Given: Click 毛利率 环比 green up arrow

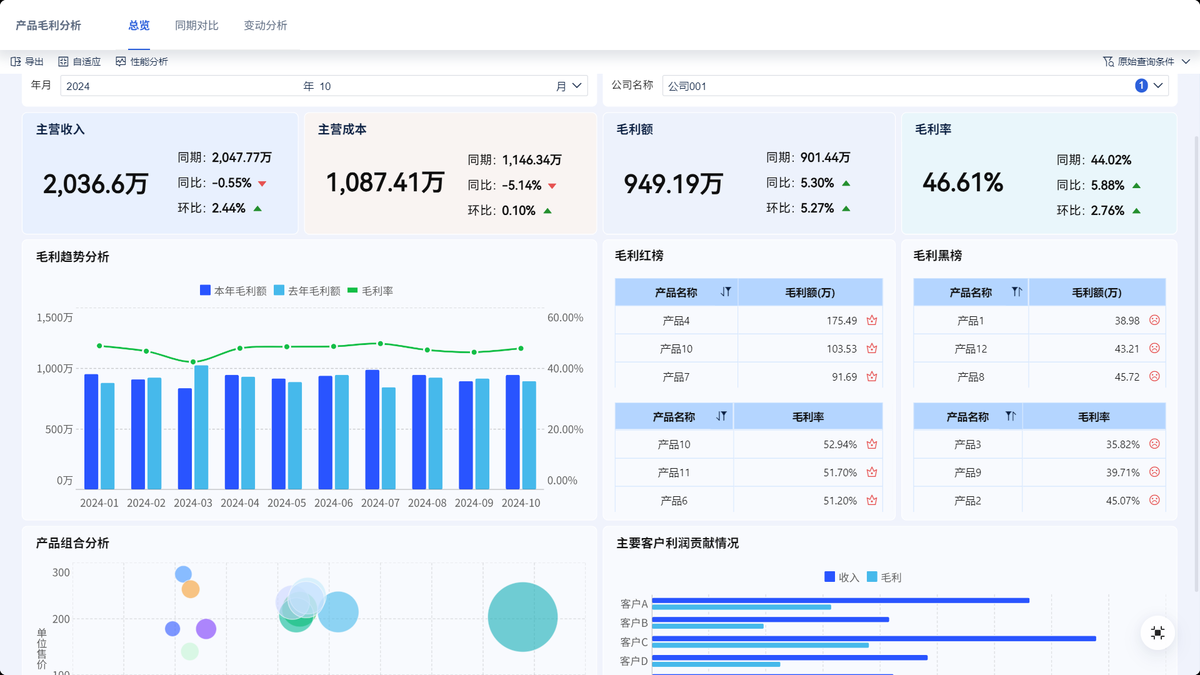Looking at the screenshot, I should point(1137,211).
